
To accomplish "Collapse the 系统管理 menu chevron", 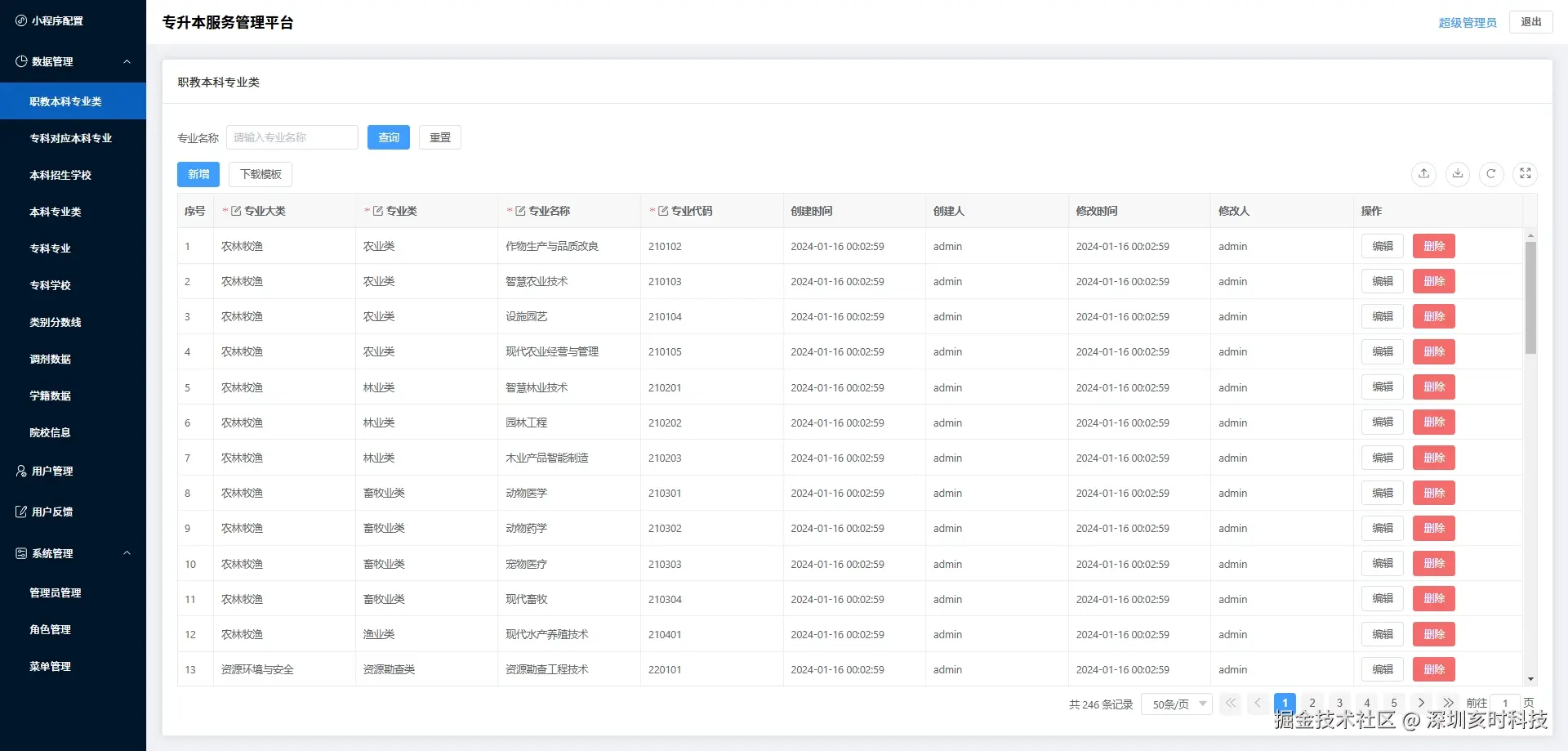I will 127,553.
